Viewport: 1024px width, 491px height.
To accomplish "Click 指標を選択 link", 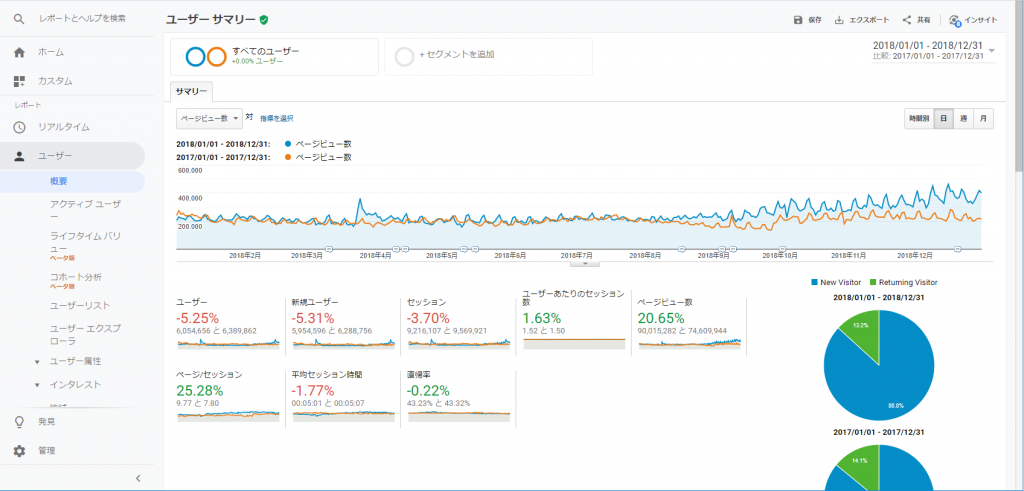I will [277, 119].
